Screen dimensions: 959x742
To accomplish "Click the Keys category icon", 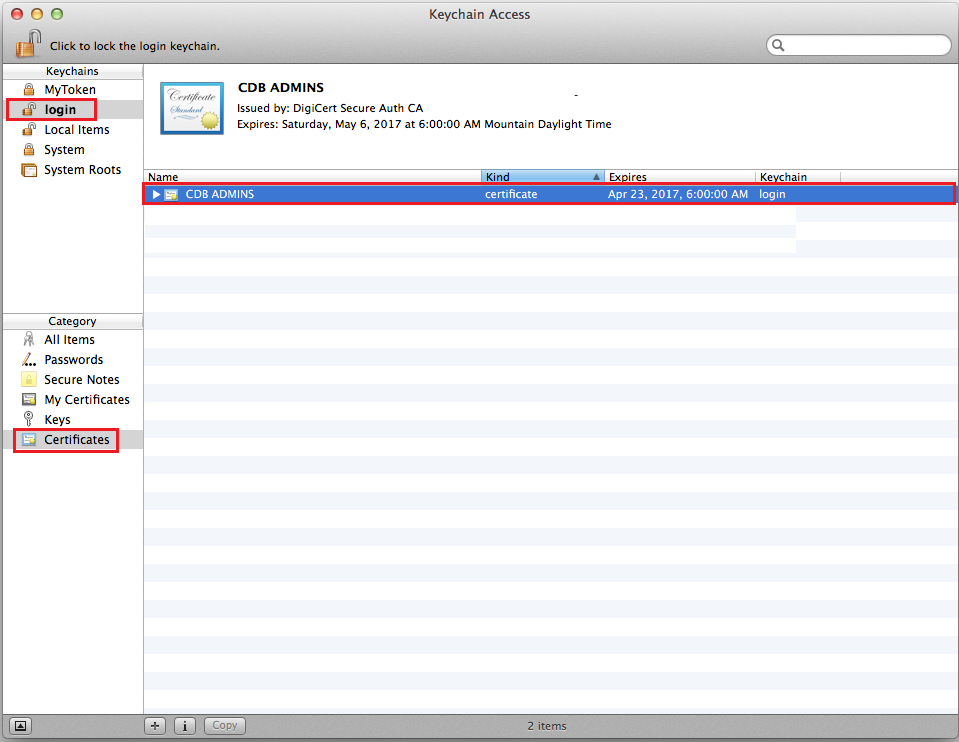I will tap(29, 420).
